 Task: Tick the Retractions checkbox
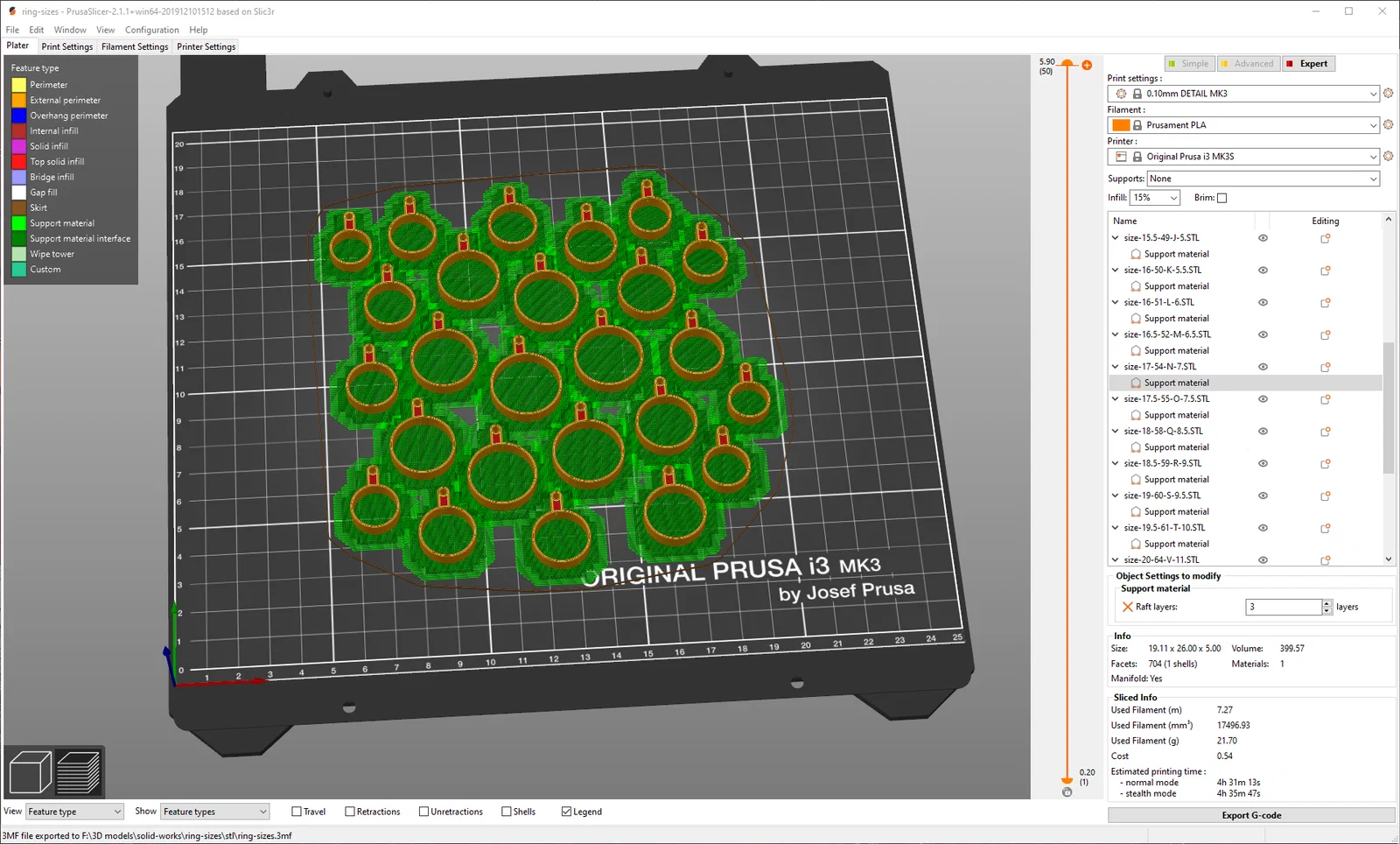[x=350, y=812]
